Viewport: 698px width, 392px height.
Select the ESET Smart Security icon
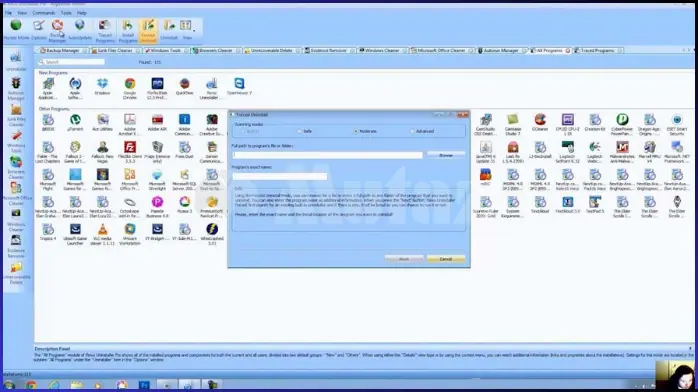[x=677, y=125]
